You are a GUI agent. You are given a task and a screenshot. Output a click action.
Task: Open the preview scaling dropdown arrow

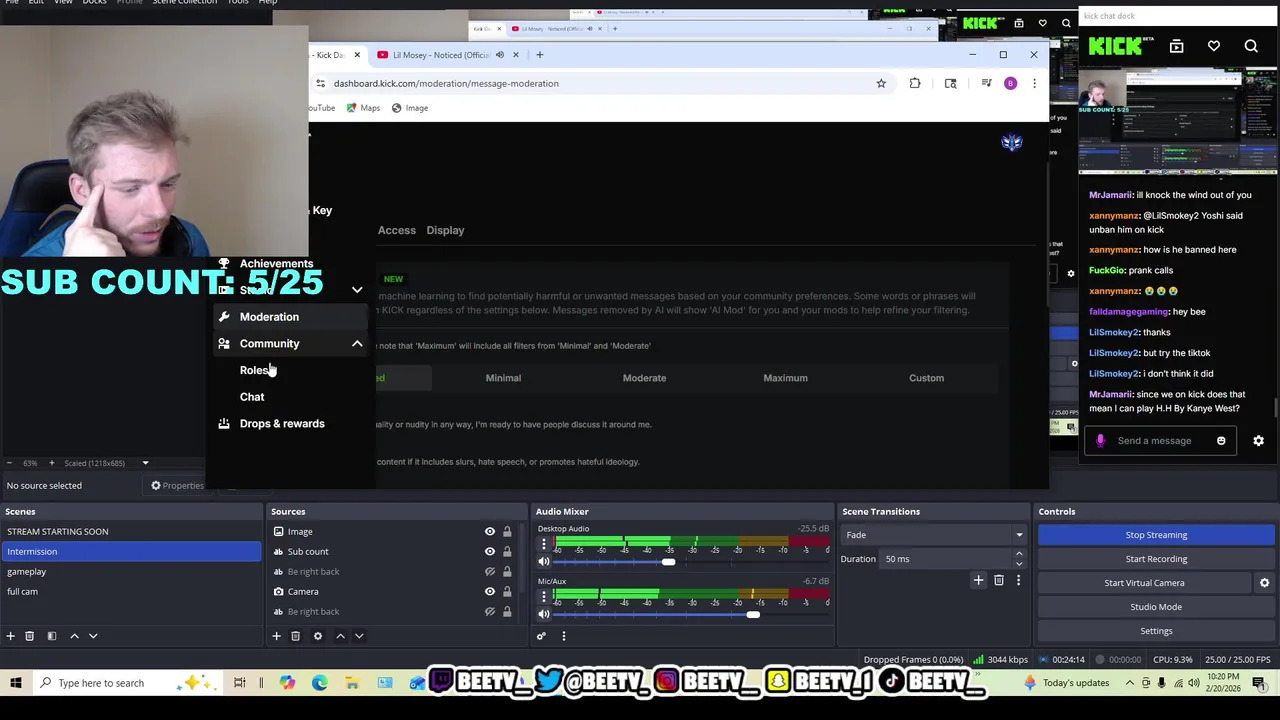tap(145, 463)
